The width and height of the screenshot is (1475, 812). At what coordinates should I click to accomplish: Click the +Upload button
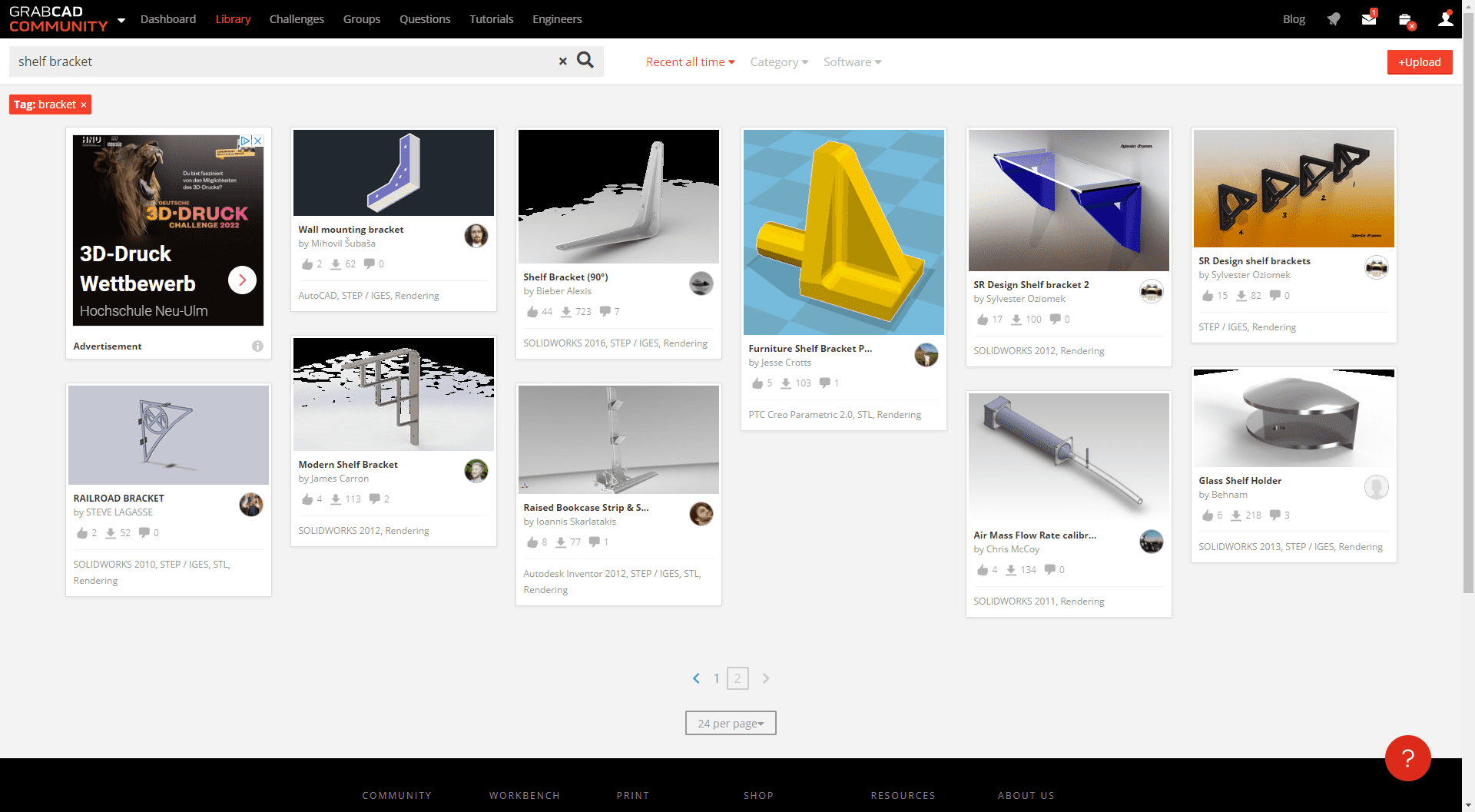coord(1419,62)
